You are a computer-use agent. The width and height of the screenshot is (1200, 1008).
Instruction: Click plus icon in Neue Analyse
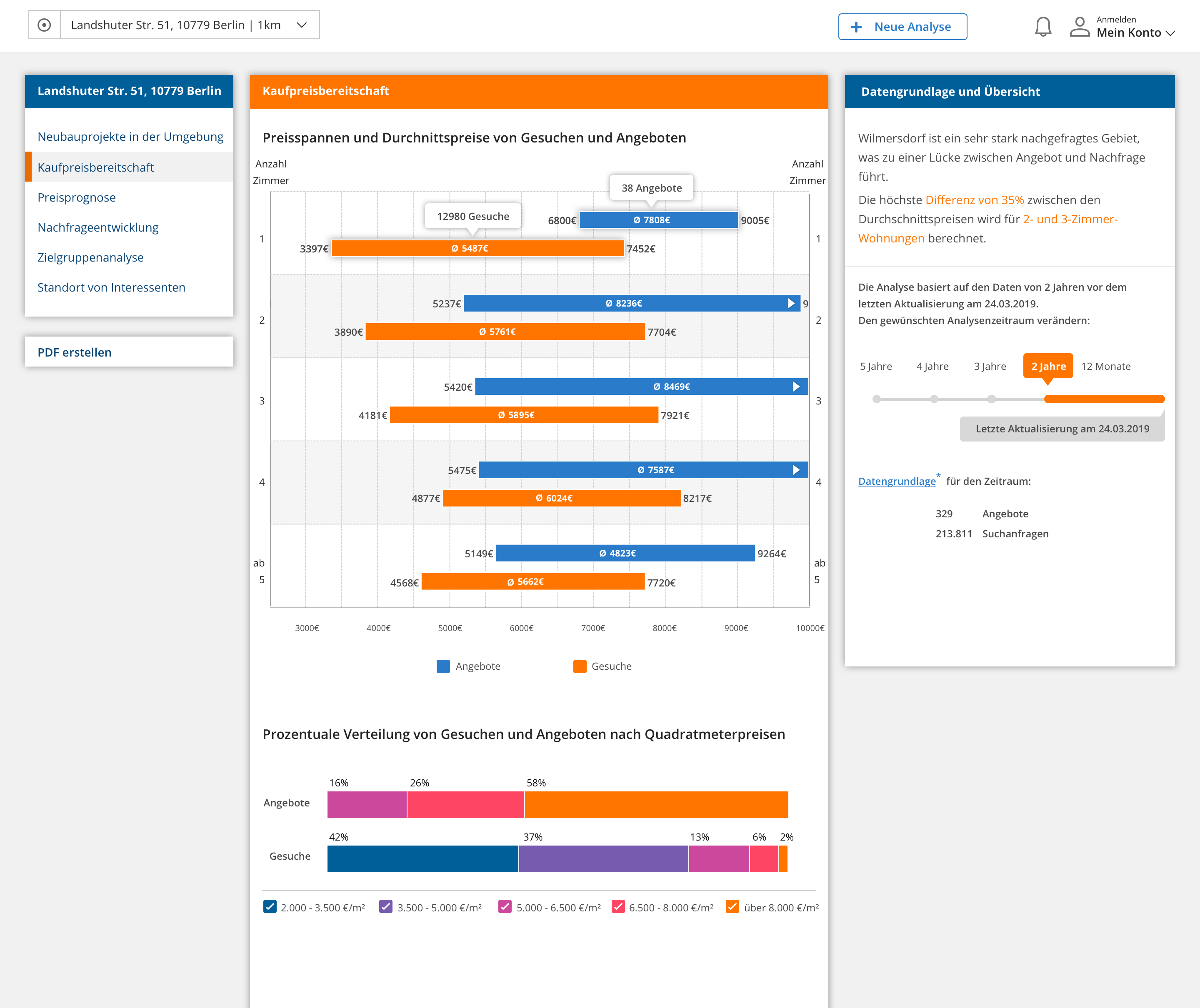pyautogui.click(x=856, y=27)
